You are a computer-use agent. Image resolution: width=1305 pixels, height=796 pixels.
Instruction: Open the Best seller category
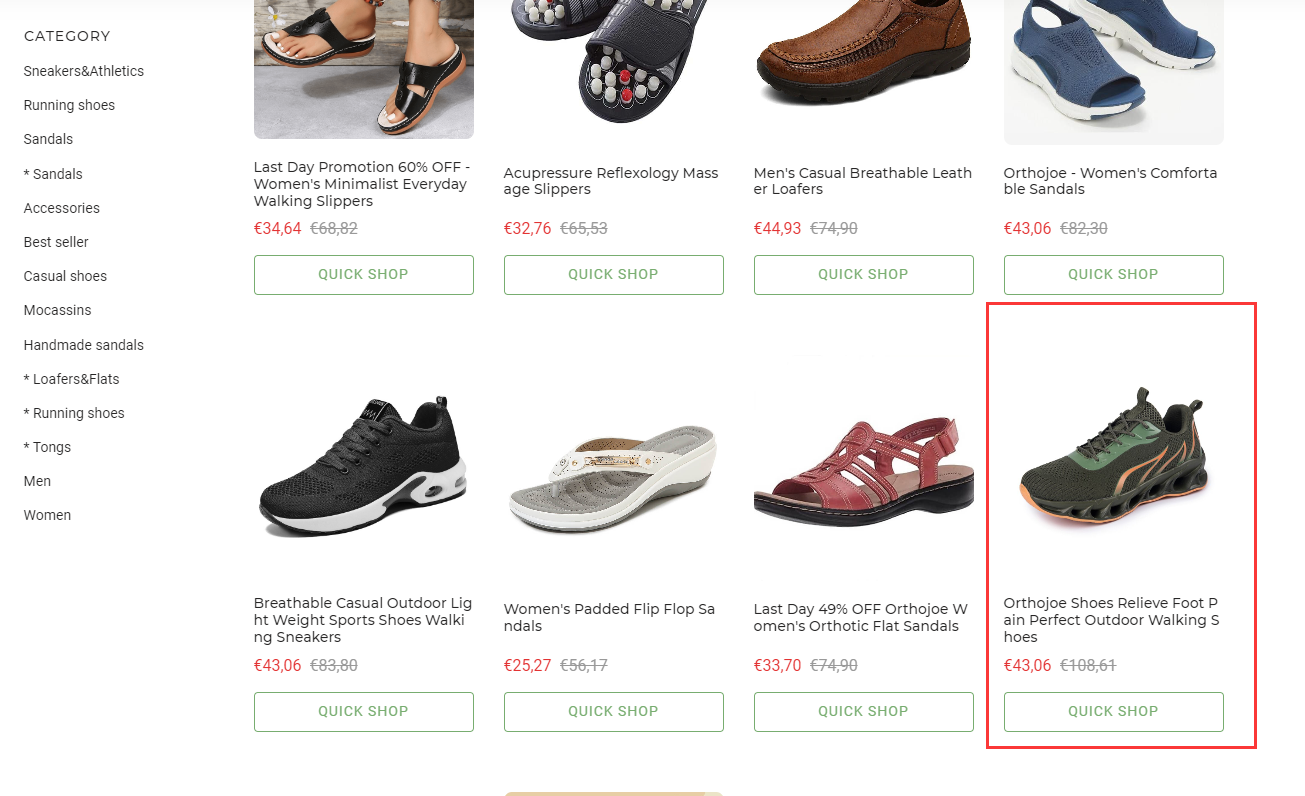coord(56,242)
